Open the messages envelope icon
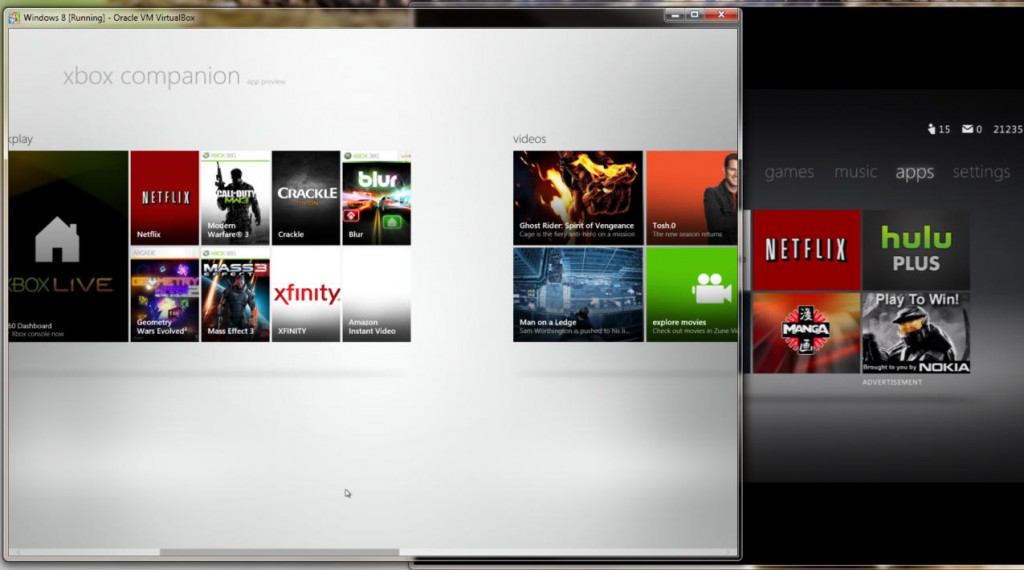This screenshot has width=1024, height=570. pos(967,129)
